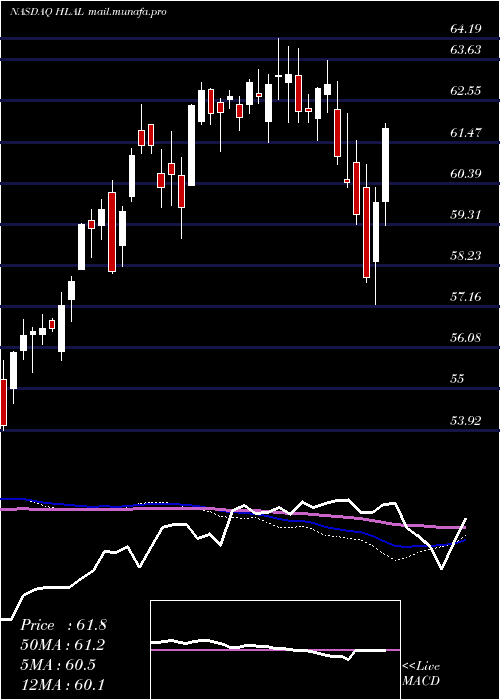The width and height of the screenshot is (500, 700).
Task: Click the 58.23 price axis label
Action: pyautogui.click(x=466, y=255)
